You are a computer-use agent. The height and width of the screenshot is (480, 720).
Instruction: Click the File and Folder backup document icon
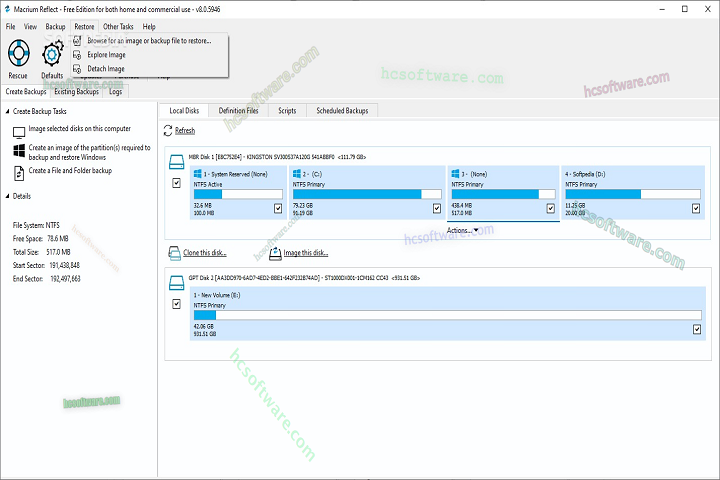tap(19, 173)
